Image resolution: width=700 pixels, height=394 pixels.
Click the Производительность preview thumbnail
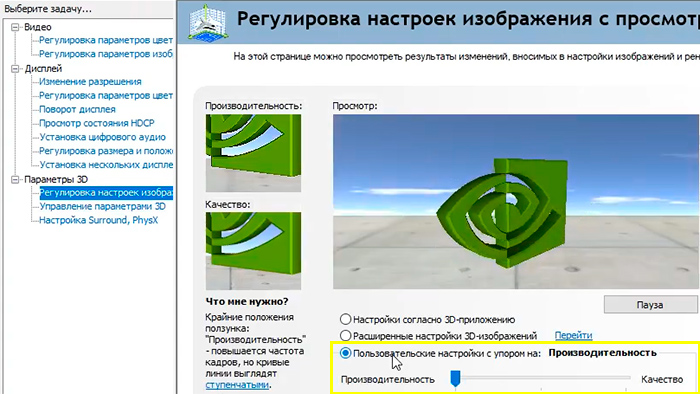click(253, 153)
